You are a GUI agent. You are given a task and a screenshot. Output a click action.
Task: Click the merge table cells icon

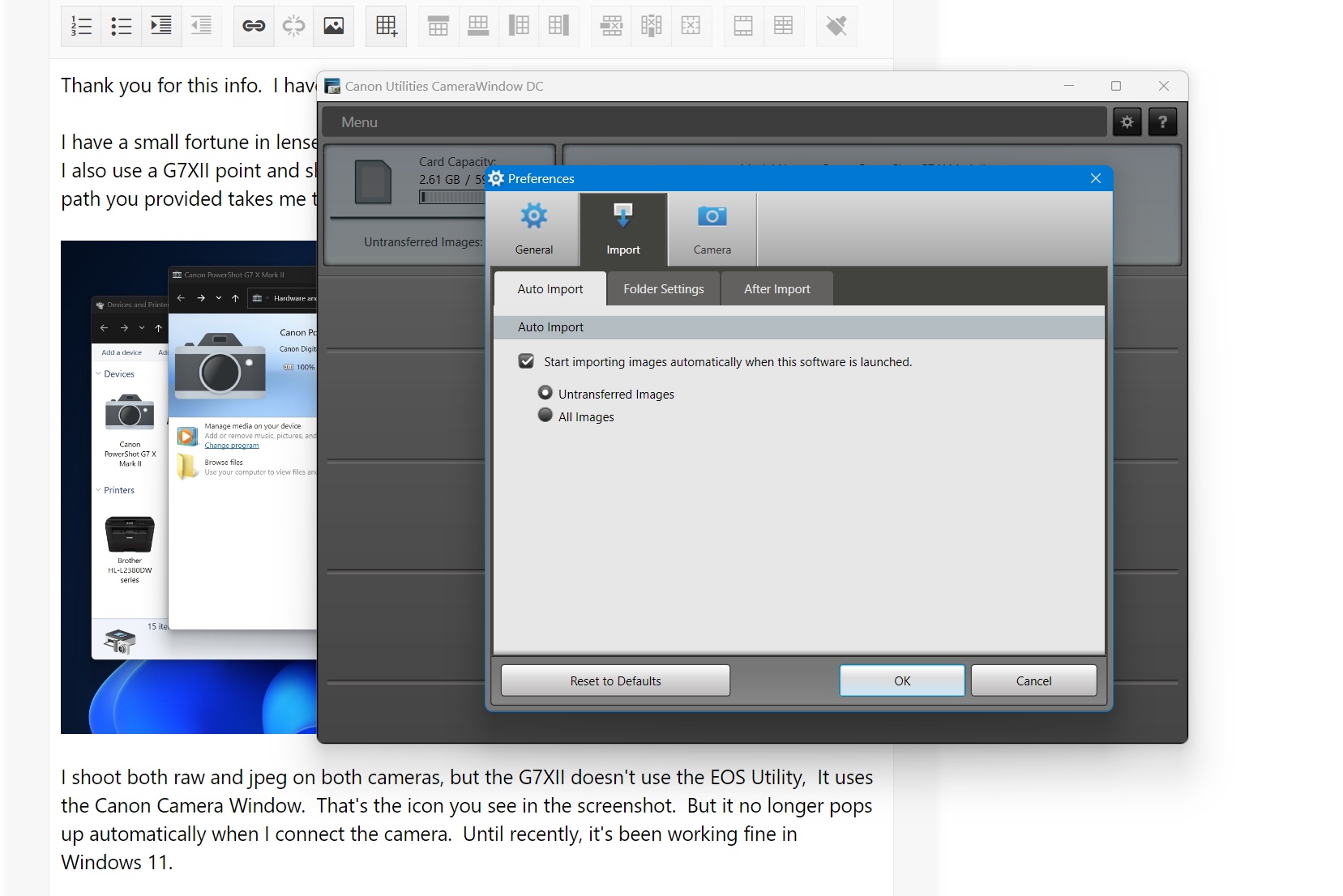pos(743,26)
